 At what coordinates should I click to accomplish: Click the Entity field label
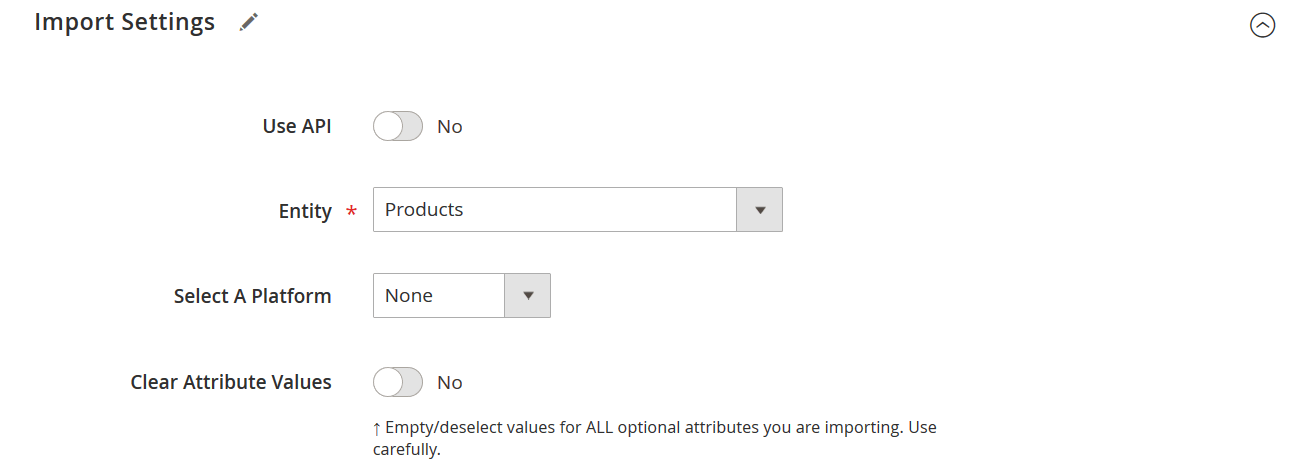click(305, 211)
